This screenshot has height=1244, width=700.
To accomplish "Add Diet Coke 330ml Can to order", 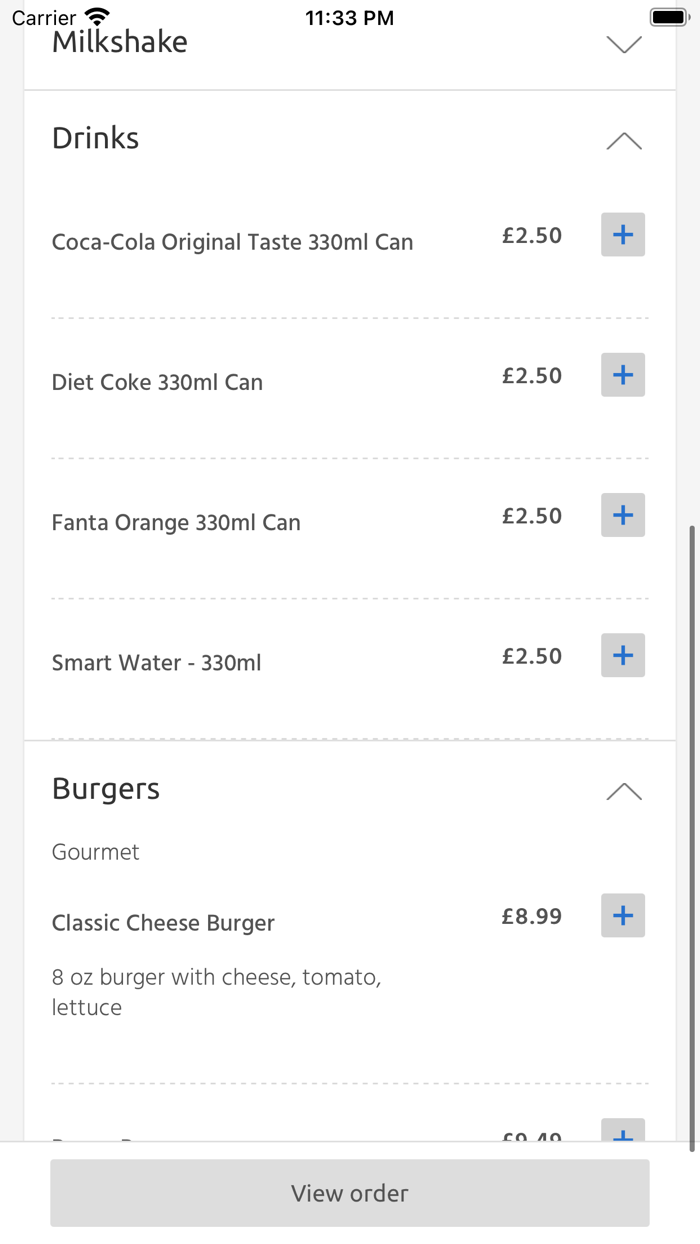I will tap(622, 374).
